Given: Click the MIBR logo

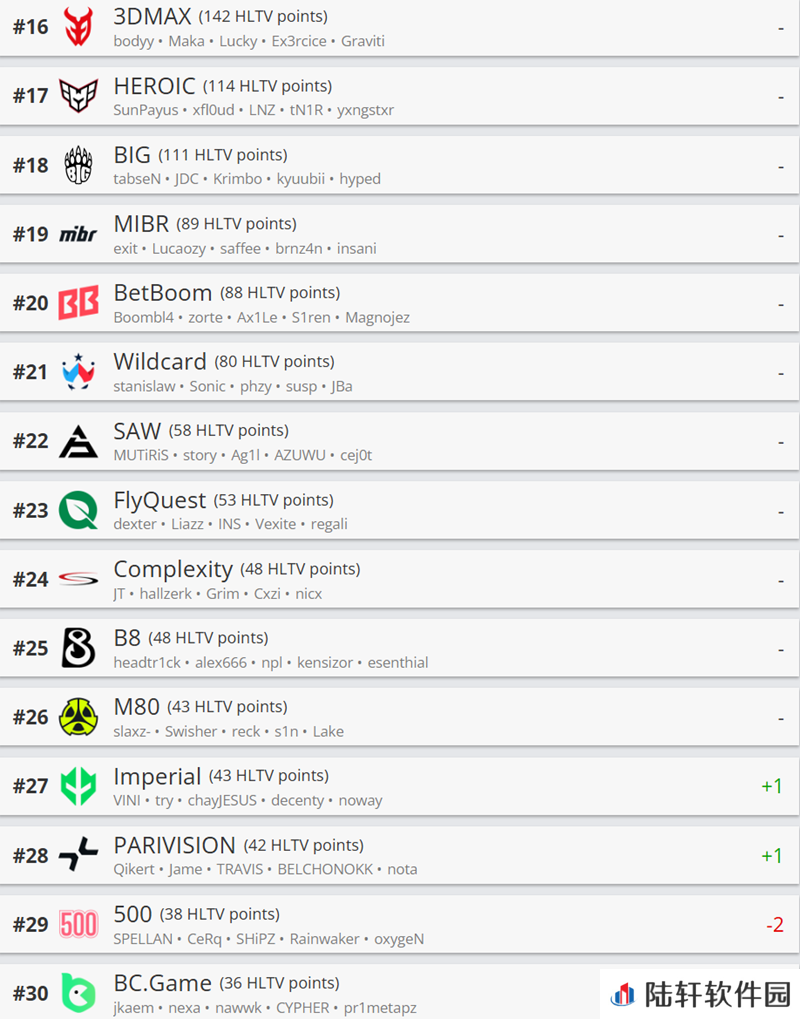Looking at the screenshot, I should [x=78, y=234].
